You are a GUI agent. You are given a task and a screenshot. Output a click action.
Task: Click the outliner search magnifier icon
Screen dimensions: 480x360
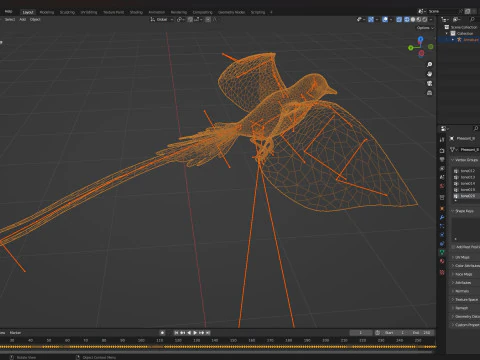coord(472,20)
